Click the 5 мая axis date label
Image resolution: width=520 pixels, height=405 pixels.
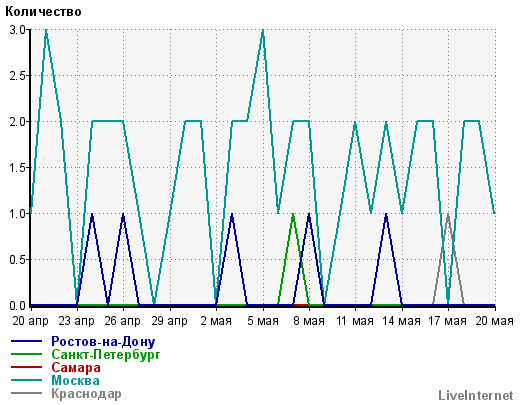pyautogui.click(x=263, y=321)
